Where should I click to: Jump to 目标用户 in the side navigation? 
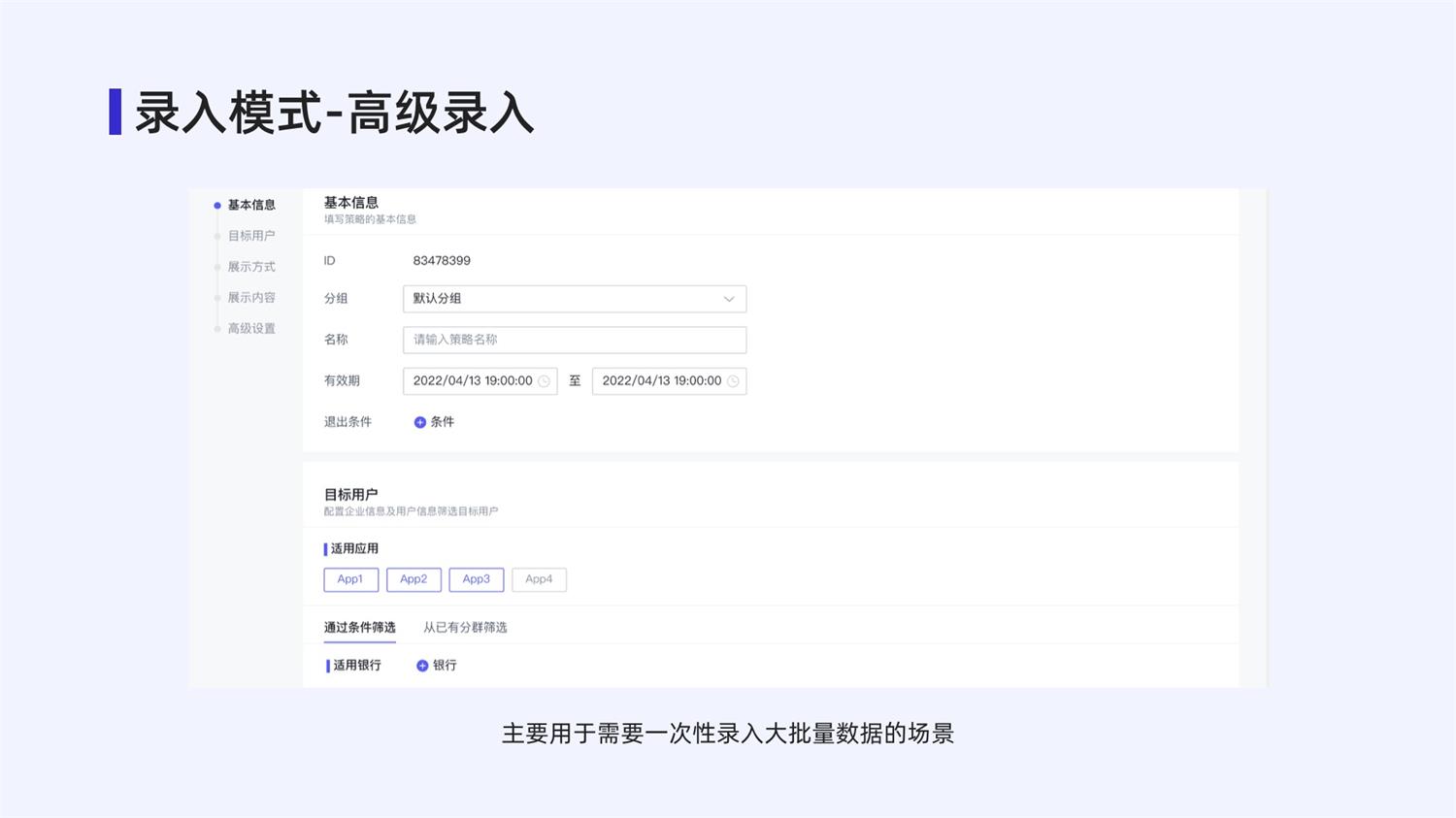(x=251, y=236)
